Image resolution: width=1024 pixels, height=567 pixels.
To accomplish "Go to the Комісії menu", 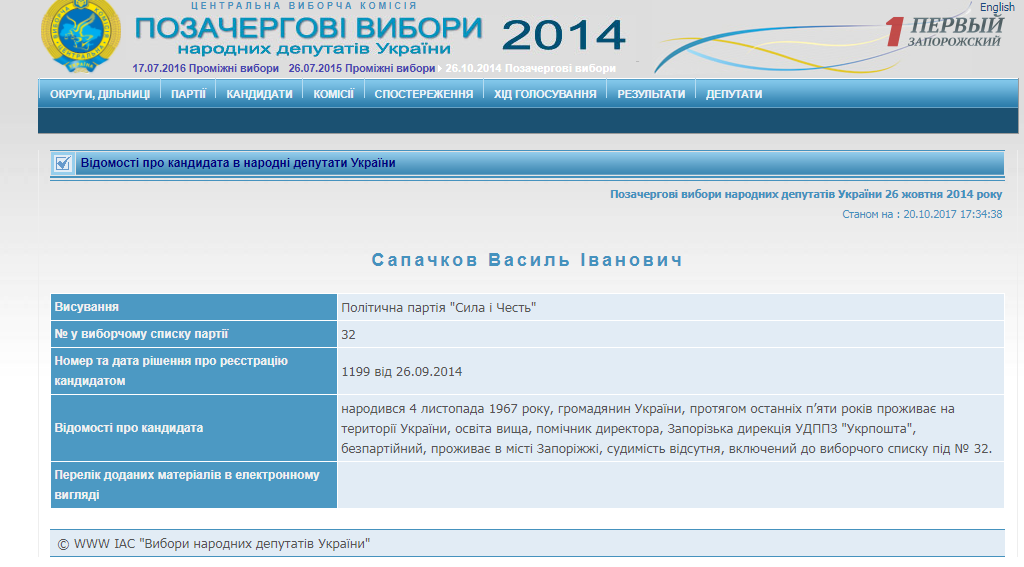I will click(x=333, y=94).
